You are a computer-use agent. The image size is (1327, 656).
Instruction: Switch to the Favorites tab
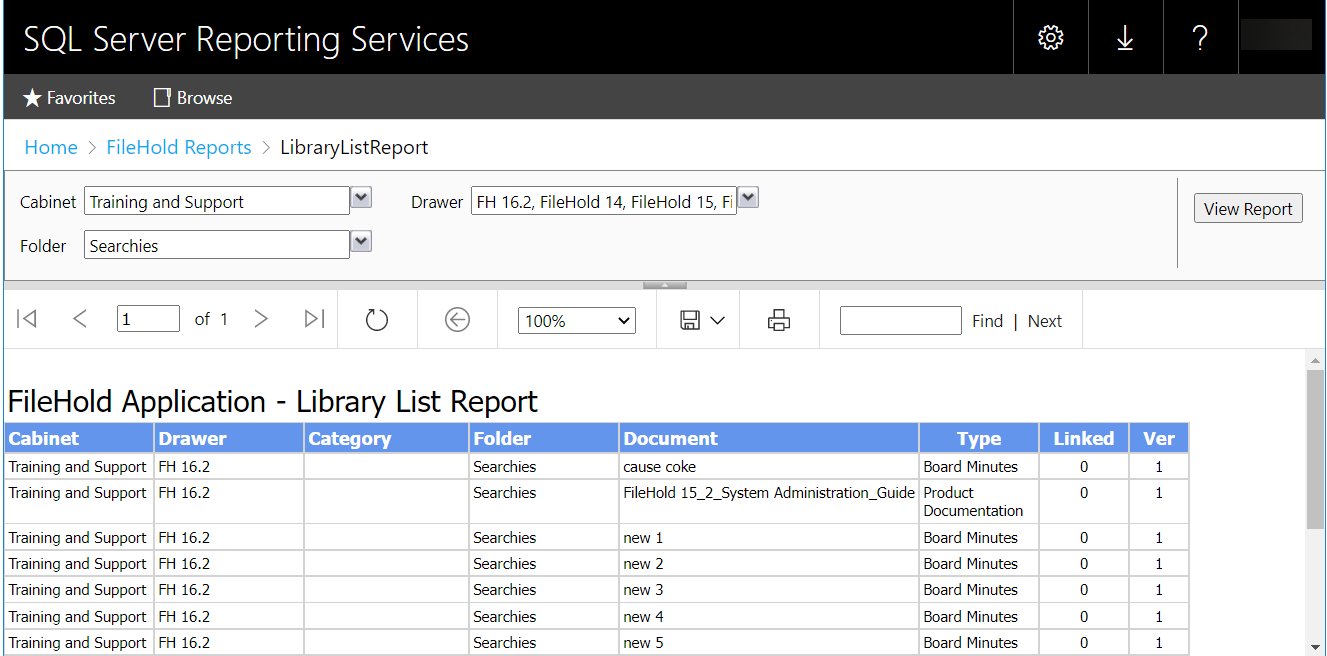click(68, 97)
